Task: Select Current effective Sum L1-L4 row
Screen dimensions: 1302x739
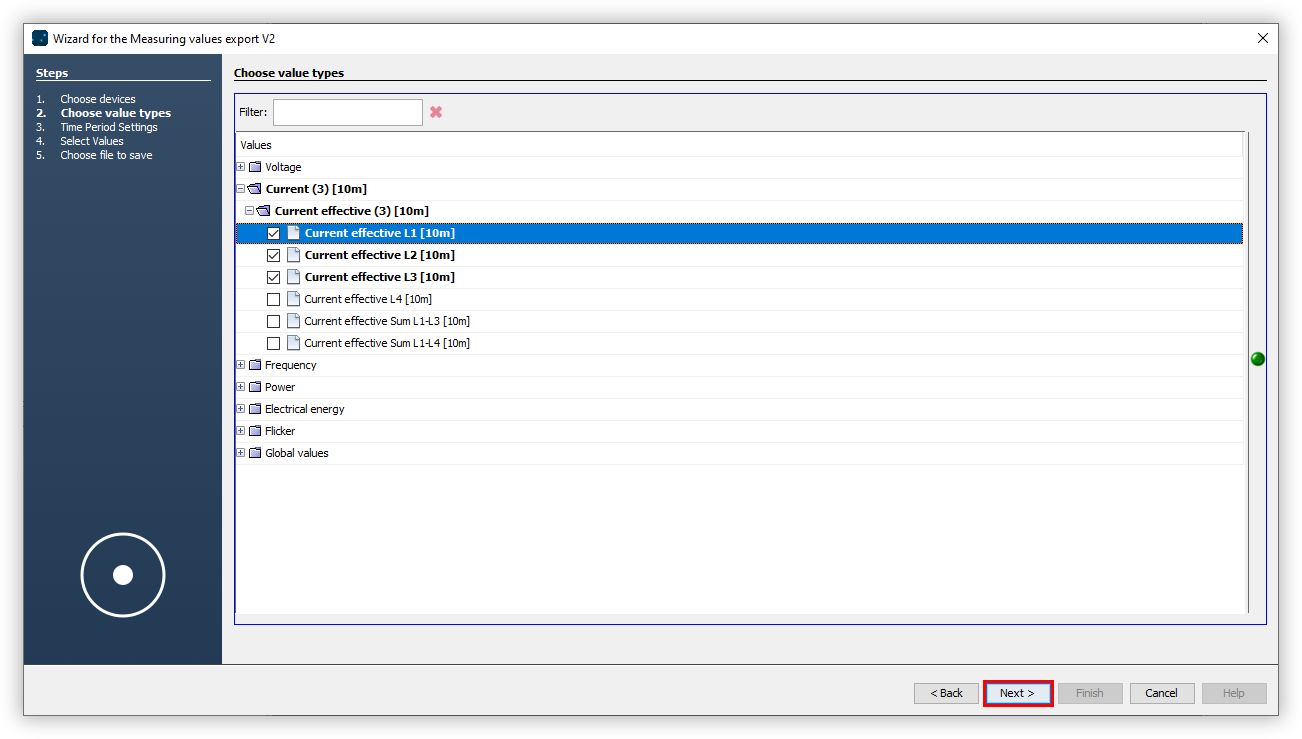Action: (386, 343)
